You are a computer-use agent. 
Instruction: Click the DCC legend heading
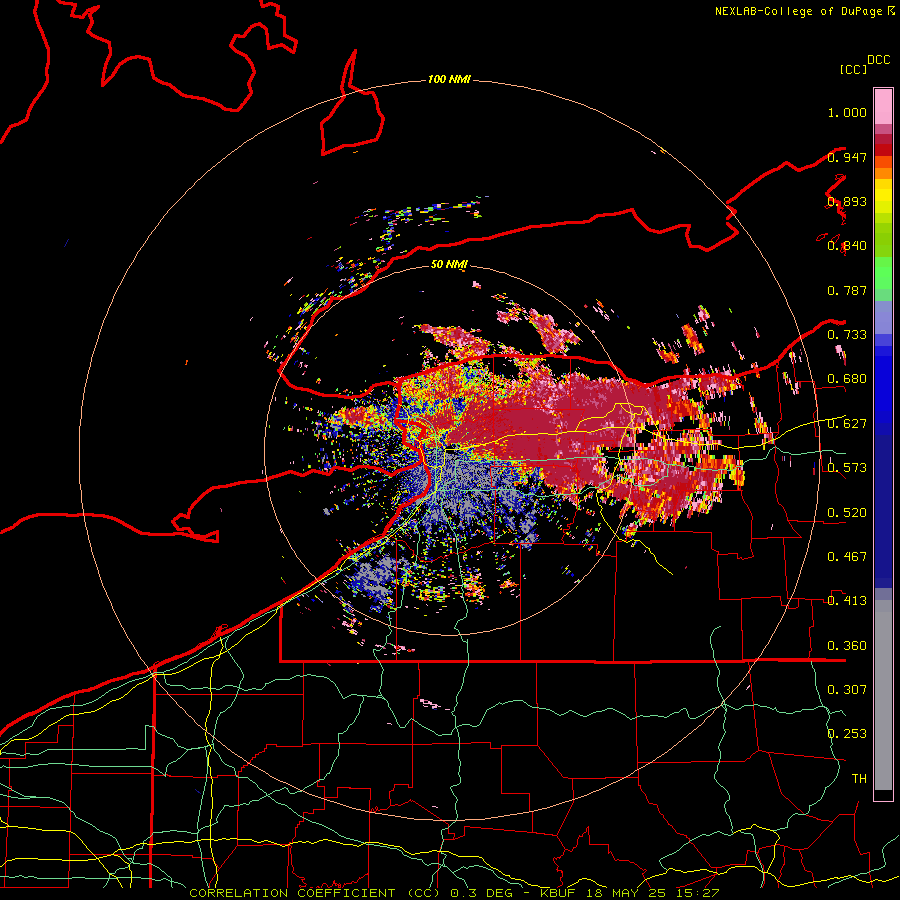click(x=878, y=60)
